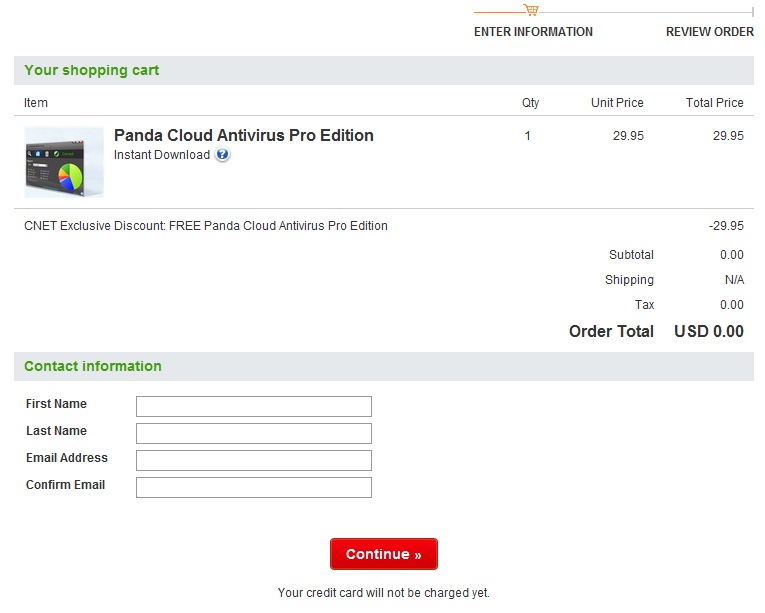Click the Instant Download help icon
This screenshot has width=765, height=613.
coord(223,155)
